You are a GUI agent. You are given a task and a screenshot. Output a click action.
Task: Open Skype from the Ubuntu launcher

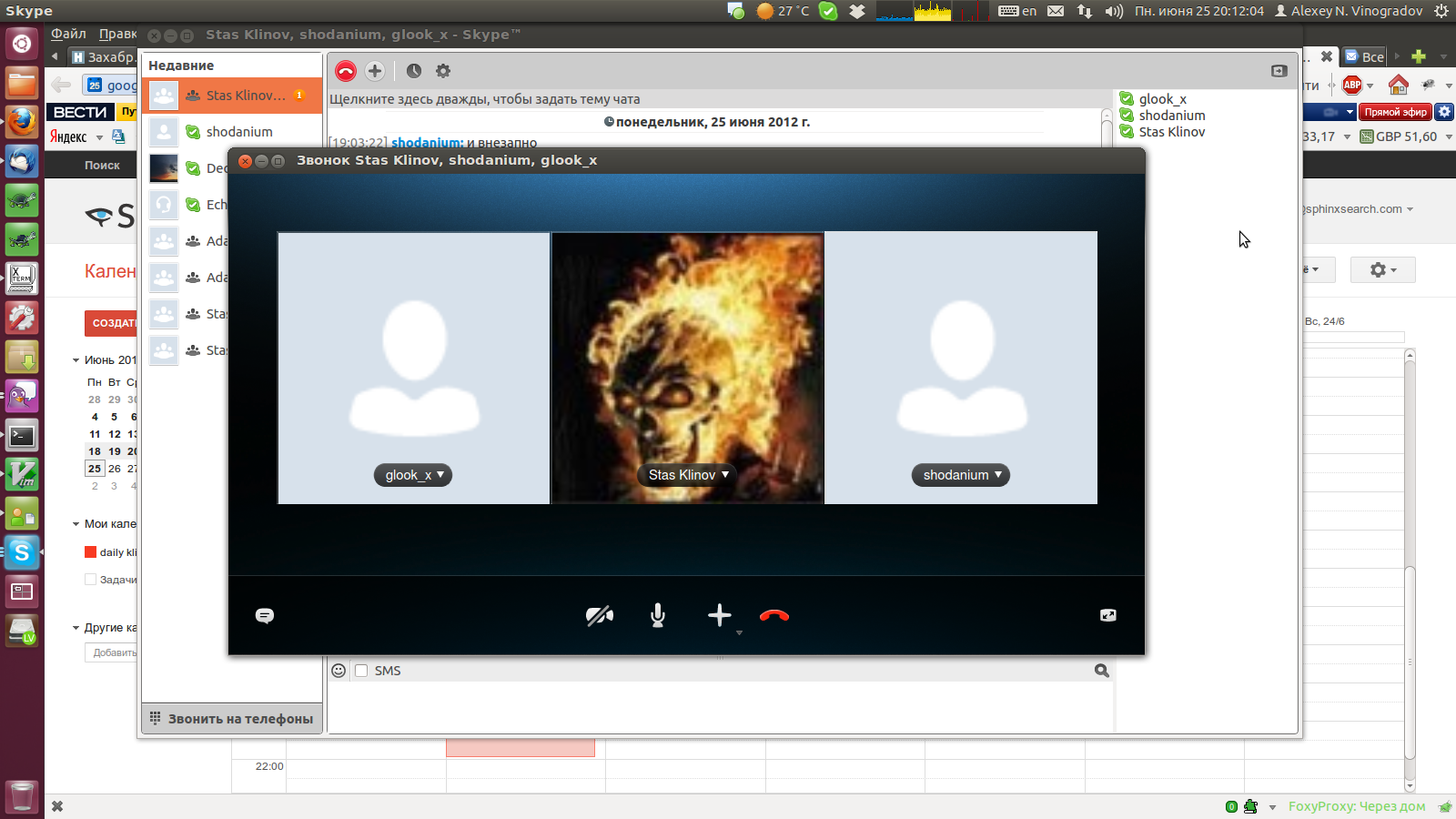(22, 552)
